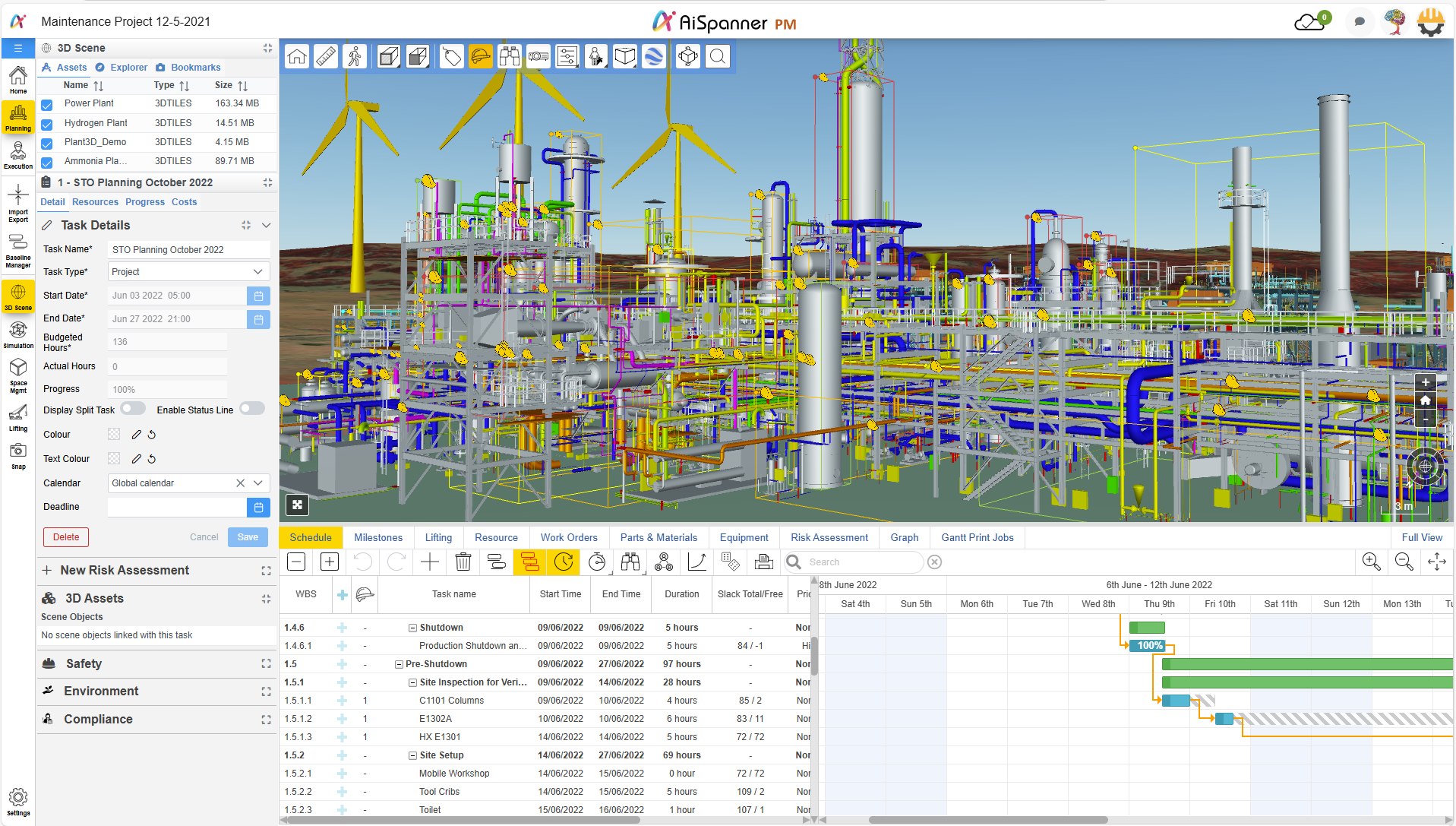Uncheck the Power Plant asset checkbox
1456x826 pixels.
pos(47,104)
